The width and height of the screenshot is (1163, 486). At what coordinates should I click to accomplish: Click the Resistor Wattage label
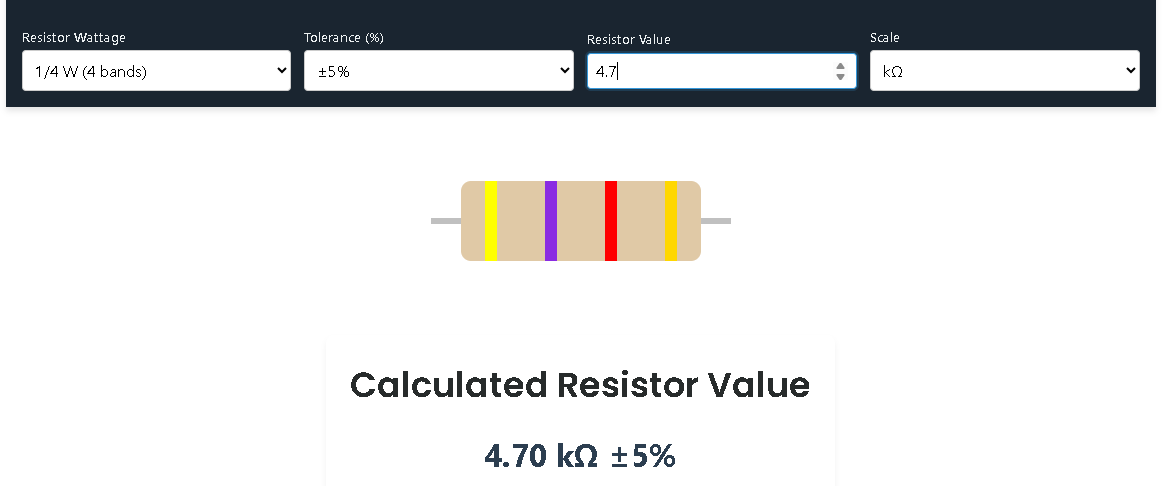pyautogui.click(x=74, y=38)
